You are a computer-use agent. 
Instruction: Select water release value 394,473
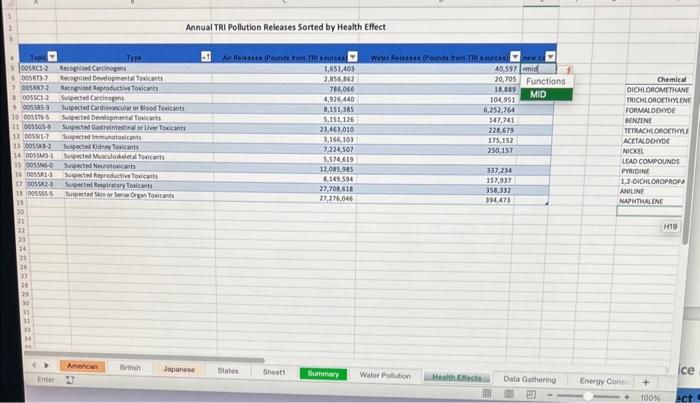coord(498,200)
